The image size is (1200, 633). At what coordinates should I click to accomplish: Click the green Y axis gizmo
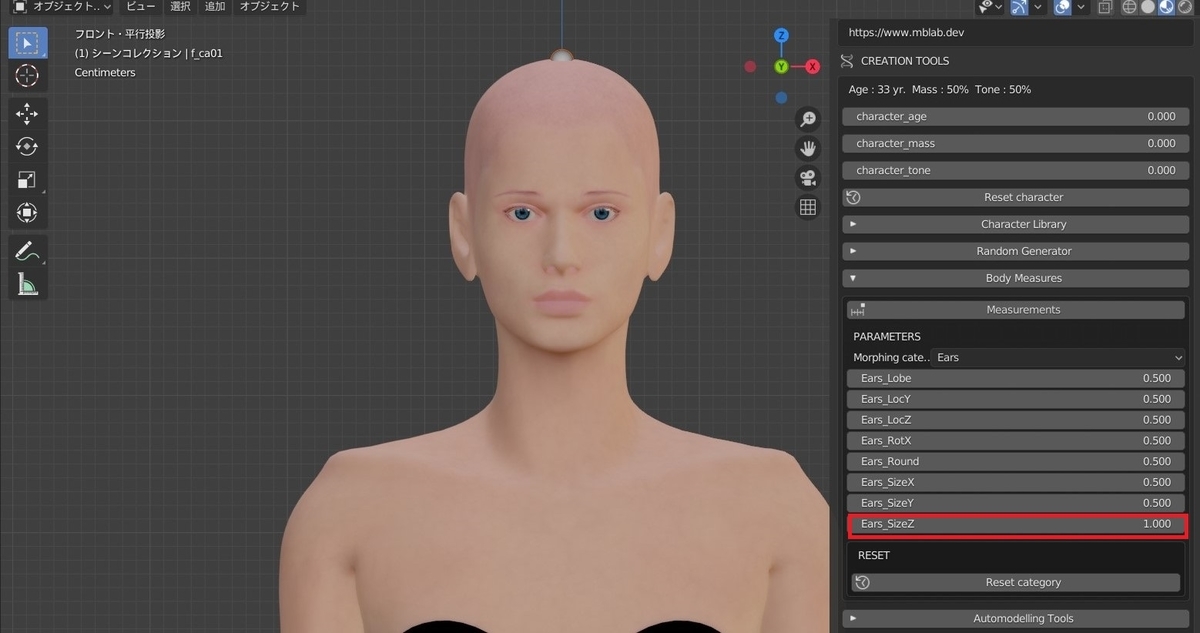tap(781, 66)
